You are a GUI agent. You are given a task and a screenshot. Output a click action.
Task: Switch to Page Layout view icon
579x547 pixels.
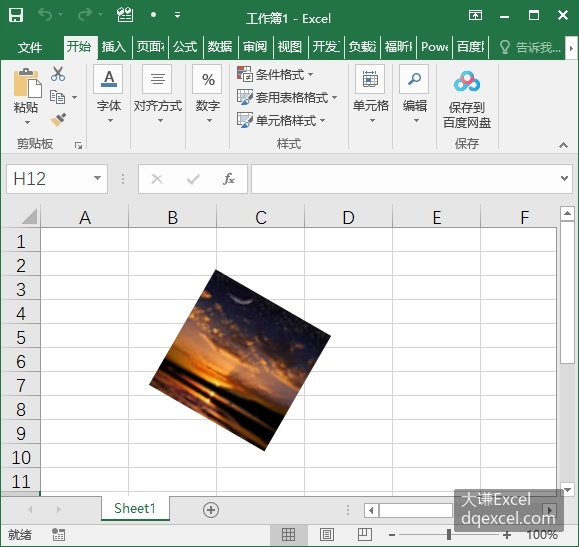pos(327,534)
